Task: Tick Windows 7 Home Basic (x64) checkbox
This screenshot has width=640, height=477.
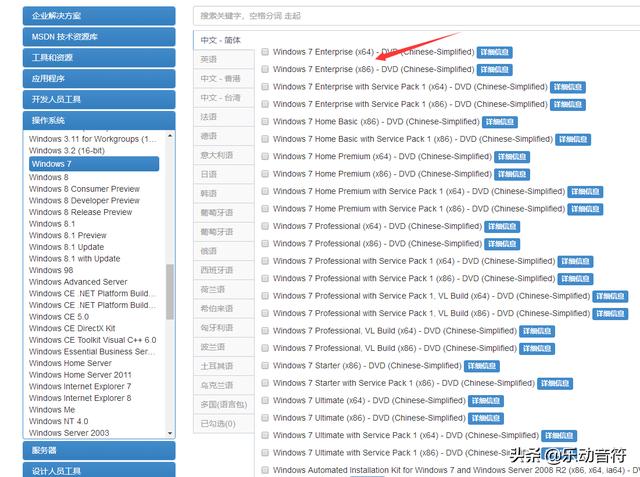Action: pyautogui.click(x=265, y=122)
